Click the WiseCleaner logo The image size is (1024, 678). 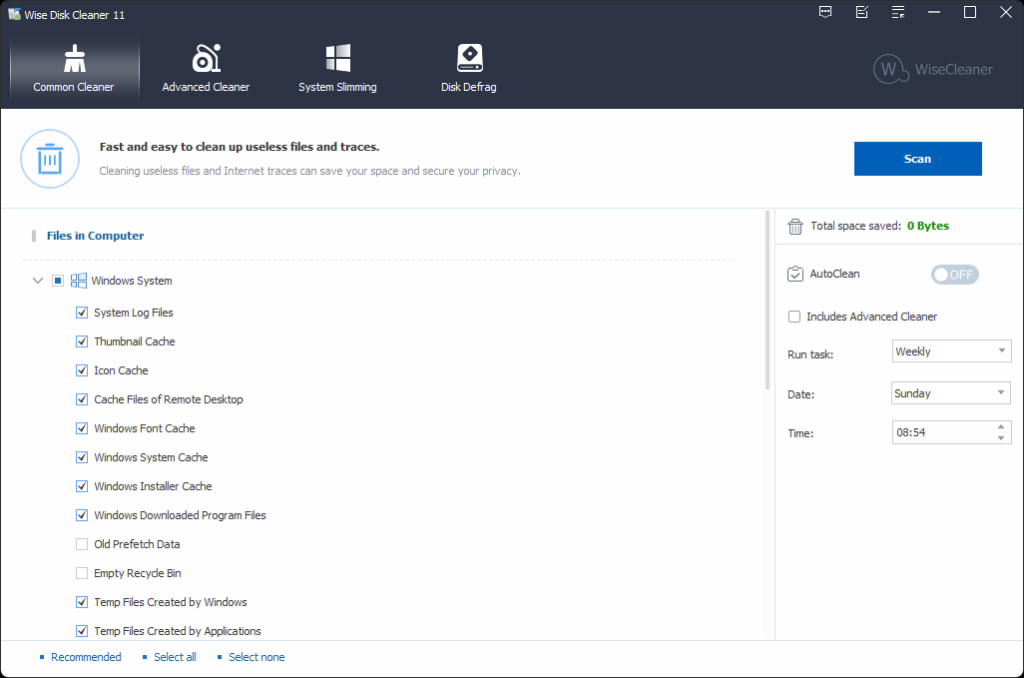click(933, 69)
